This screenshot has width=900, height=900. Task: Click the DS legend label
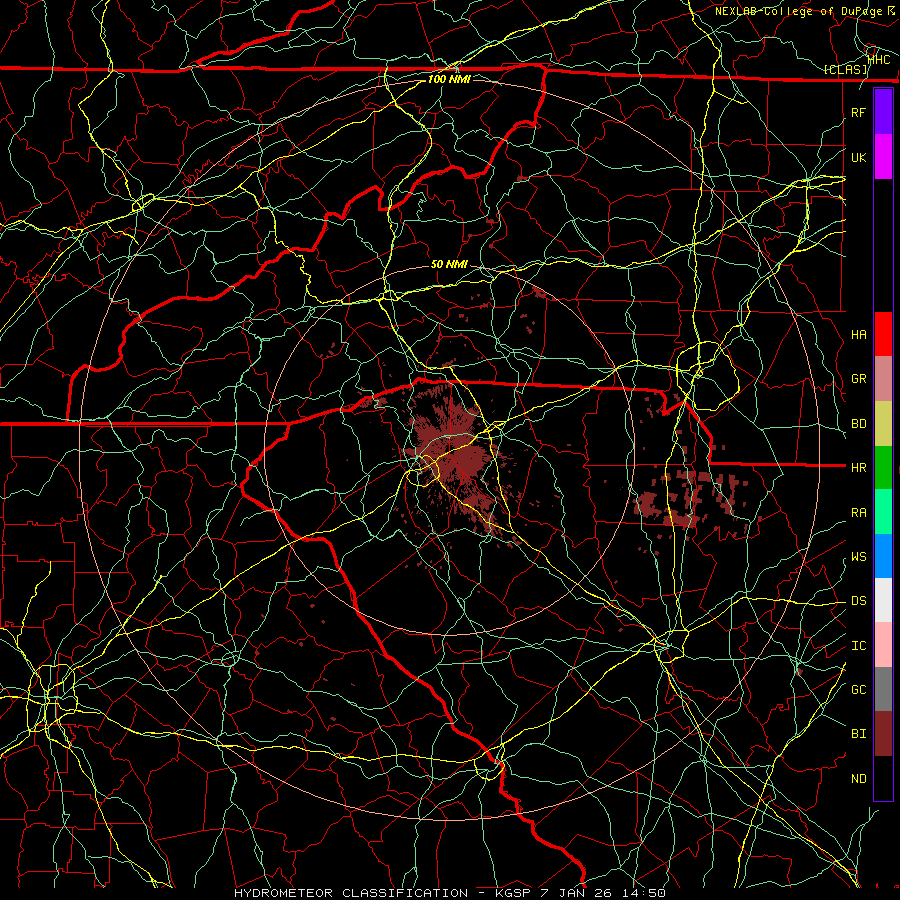coord(859,601)
